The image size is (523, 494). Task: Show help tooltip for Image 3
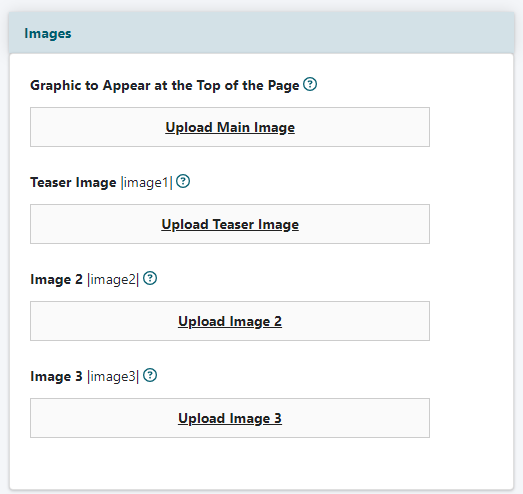click(x=150, y=375)
